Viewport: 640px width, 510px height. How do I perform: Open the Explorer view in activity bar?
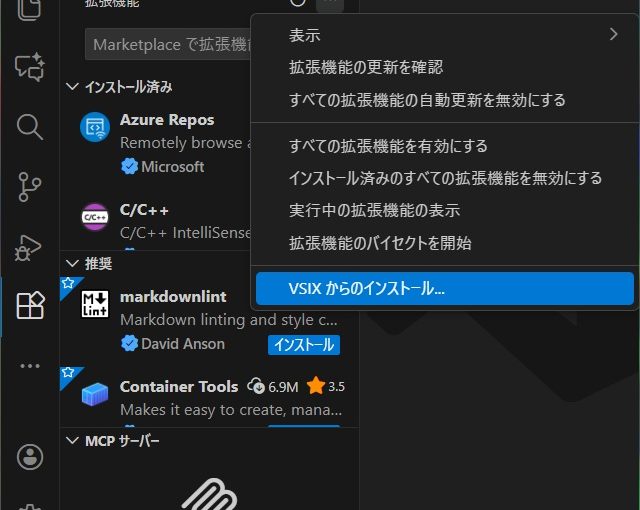point(29,9)
